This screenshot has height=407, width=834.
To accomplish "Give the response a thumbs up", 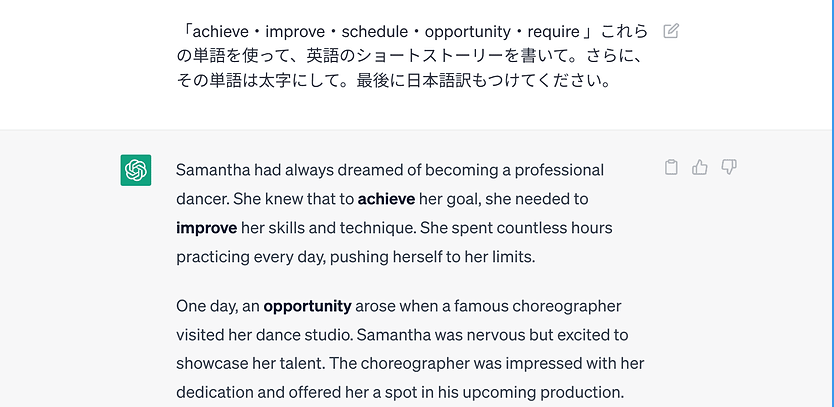I will coord(699,167).
